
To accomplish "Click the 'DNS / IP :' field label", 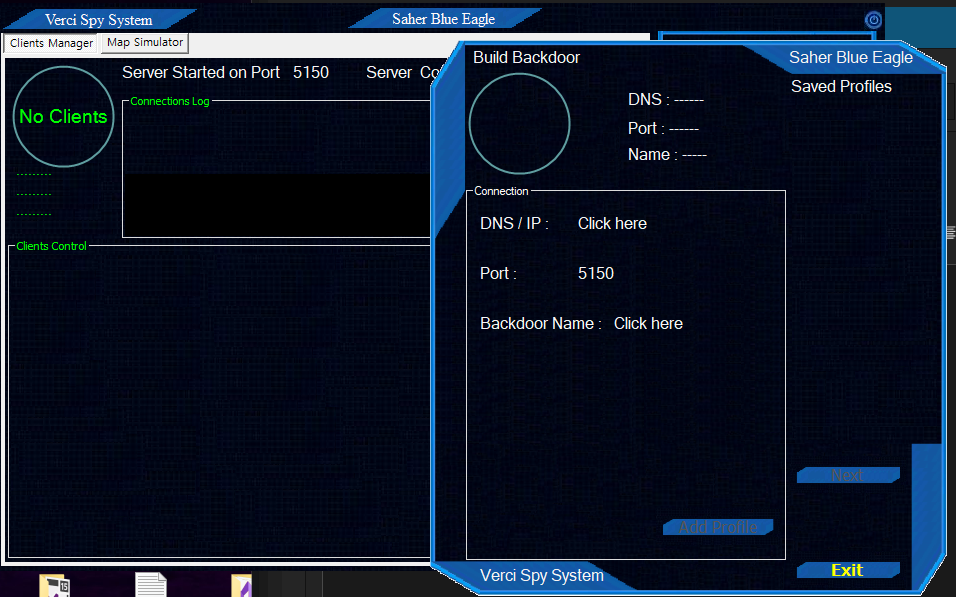I will pos(514,224).
